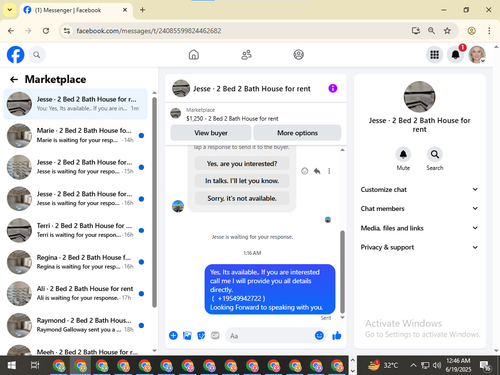Open Marie's 2 Bed 2 Bath conversation
The width and height of the screenshot is (500, 375).
75,135
